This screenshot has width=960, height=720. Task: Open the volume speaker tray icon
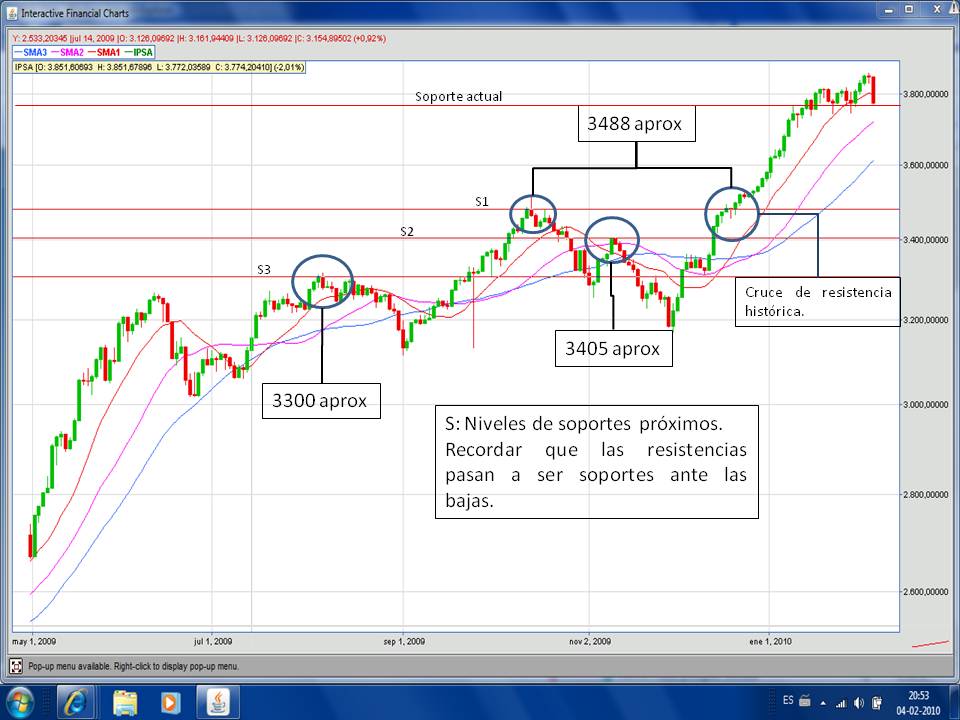point(858,703)
